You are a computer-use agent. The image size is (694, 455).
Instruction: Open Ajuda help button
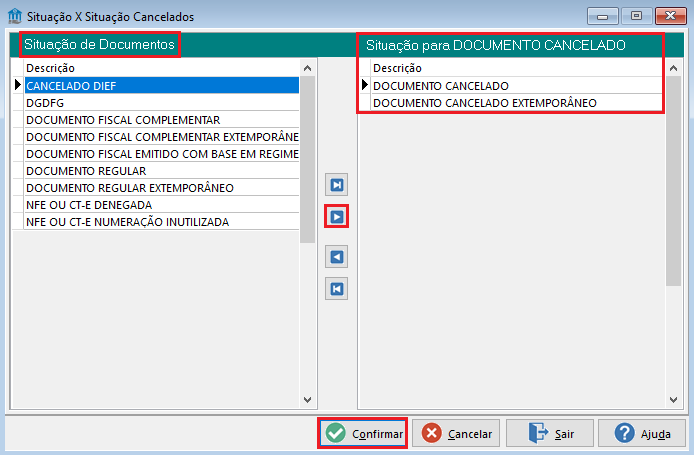coord(642,433)
